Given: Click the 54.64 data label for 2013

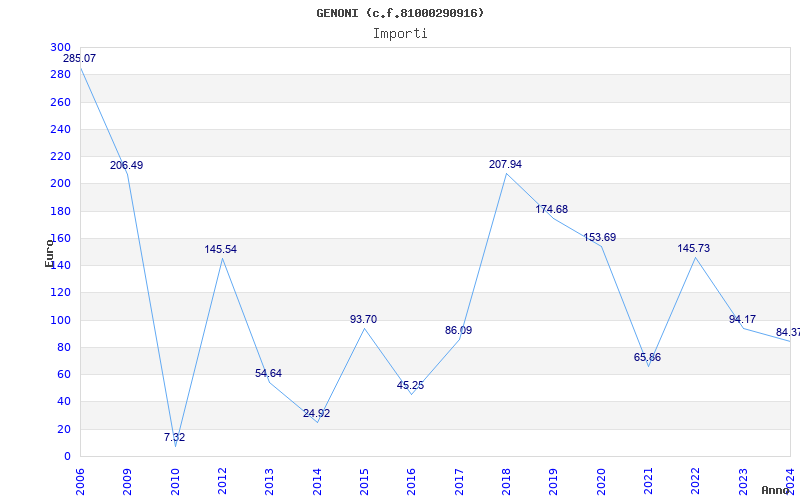Looking at the screenshot, I should pos(268,373).
